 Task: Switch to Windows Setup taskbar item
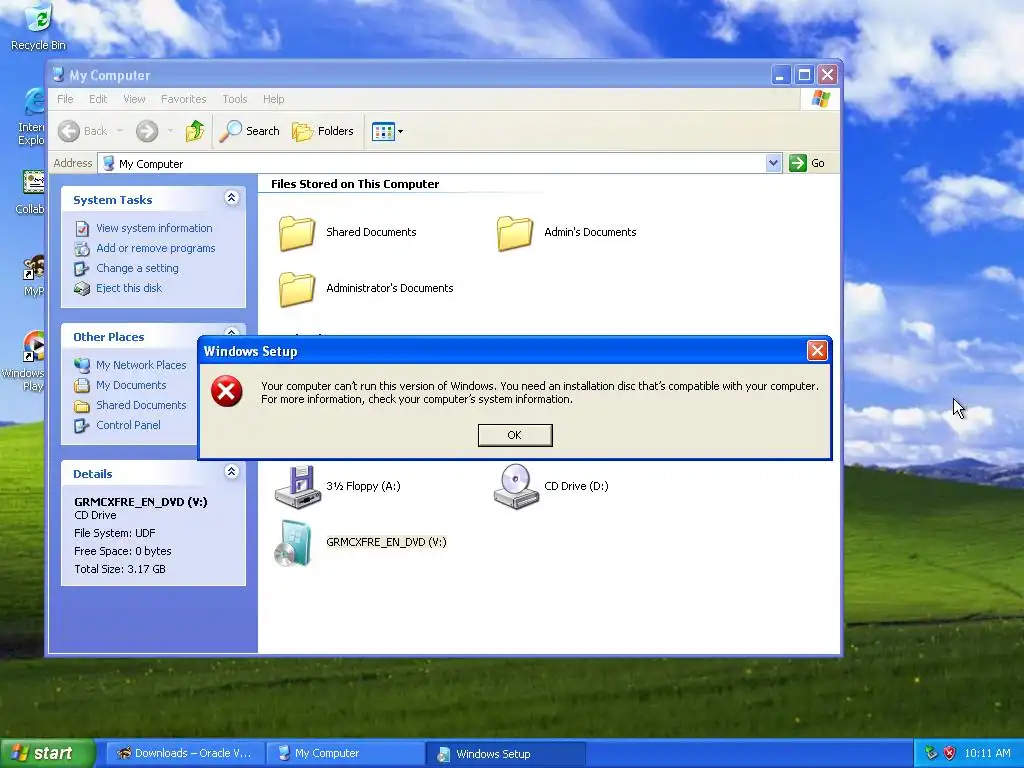[505, 754]
